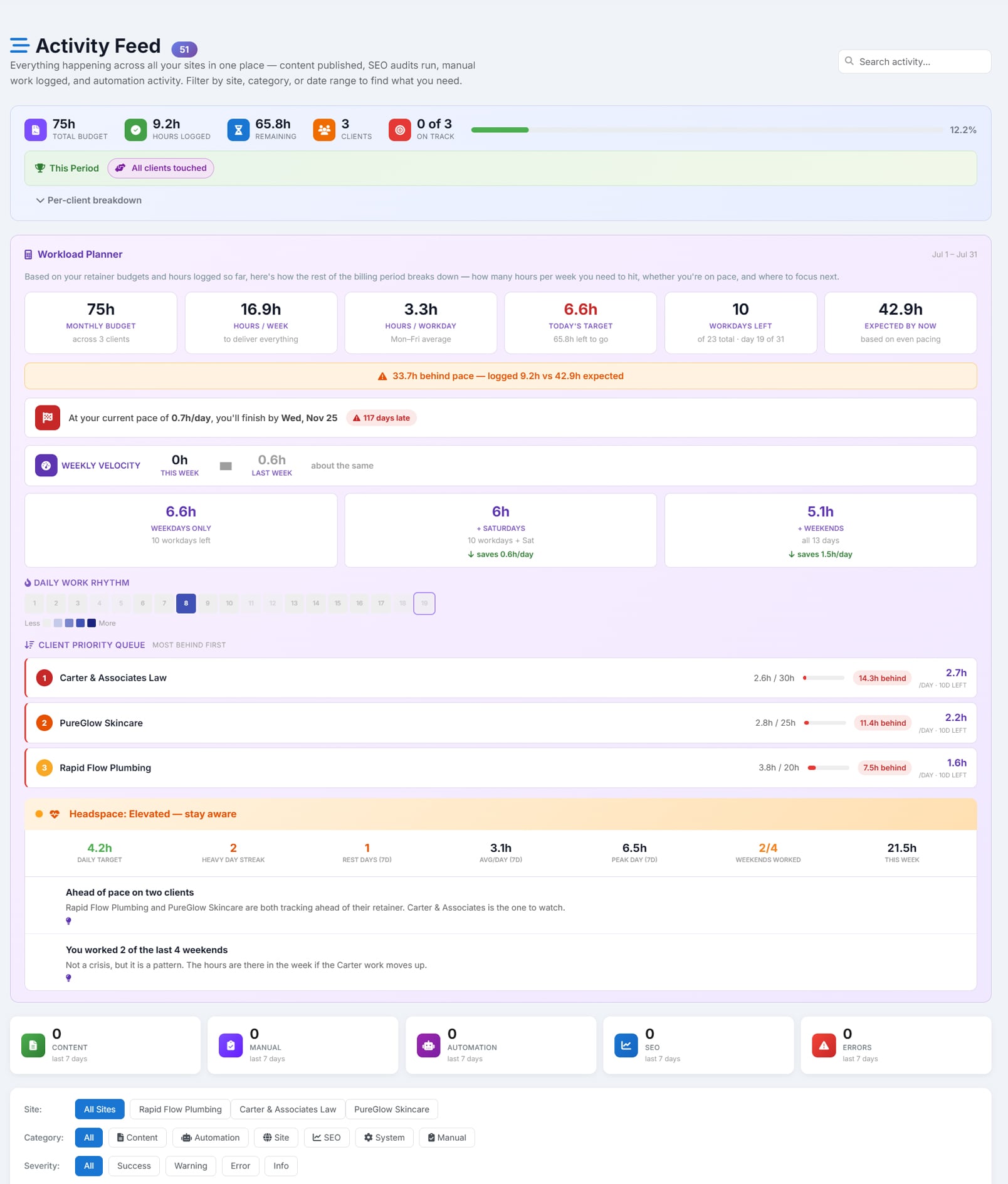Select the SEO category filter
The width and height of the screenshot is (1008, 1184).
[x=327, y=1137]
